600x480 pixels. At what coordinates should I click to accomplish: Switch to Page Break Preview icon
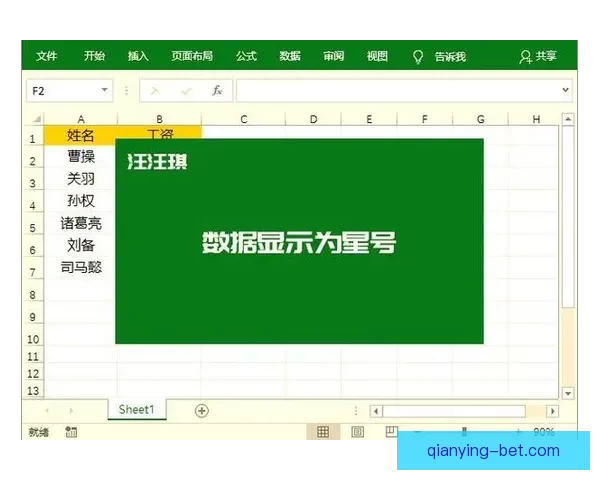[x=391, y=431]
